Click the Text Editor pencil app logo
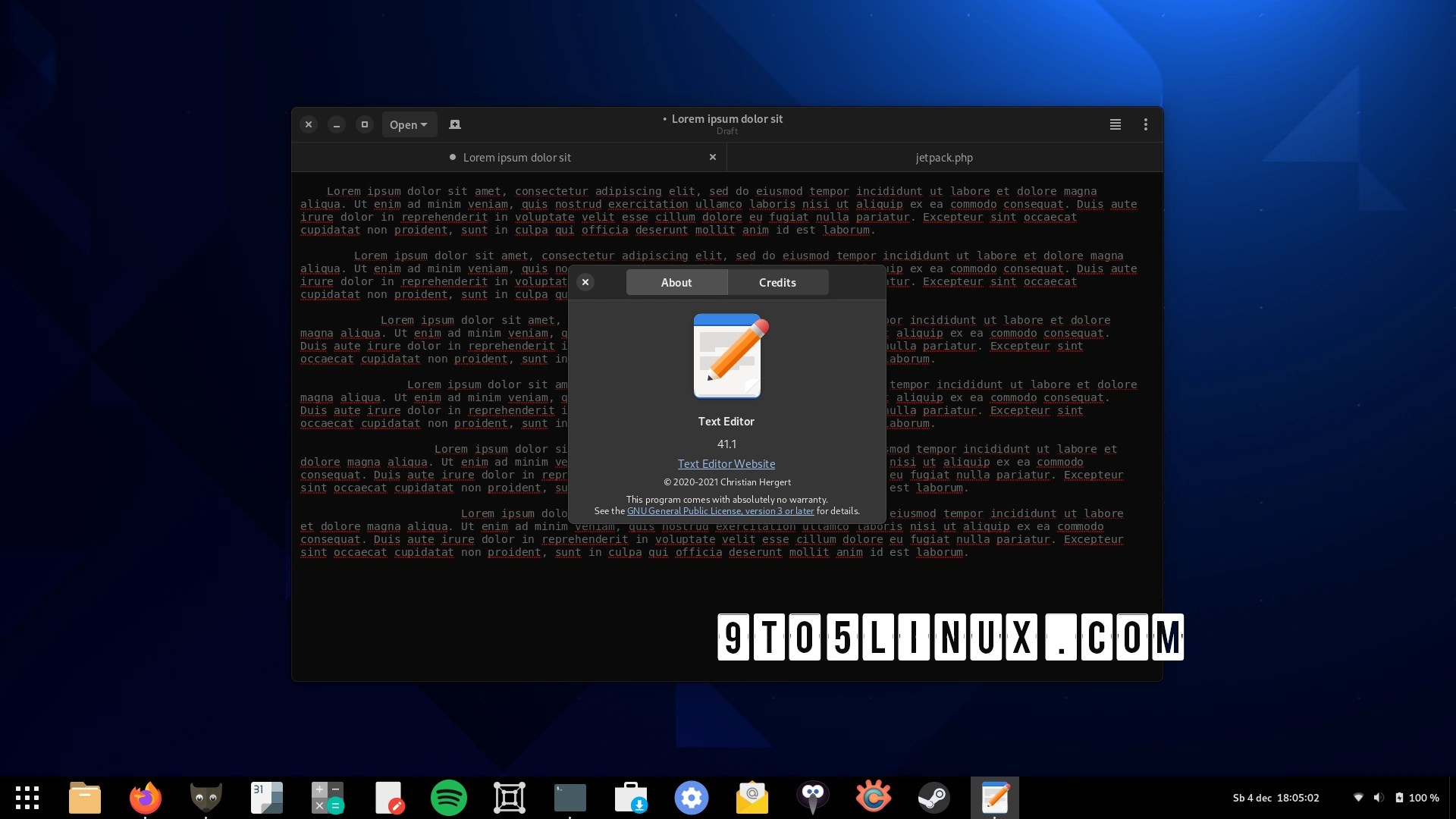The image size is (1456, 819). click(727, 356)
